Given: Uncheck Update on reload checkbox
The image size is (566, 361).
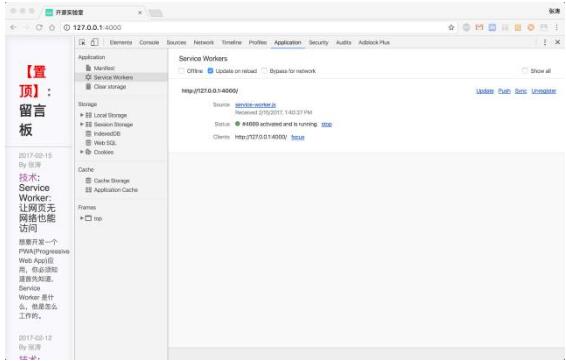Looking at the screenshot, I should pos(210,71).
